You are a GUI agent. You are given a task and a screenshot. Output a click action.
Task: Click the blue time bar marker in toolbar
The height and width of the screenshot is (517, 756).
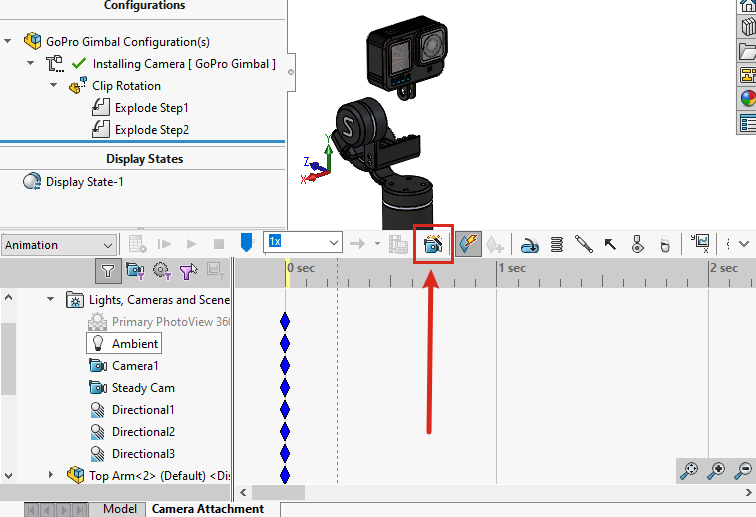[x=246, y=243]
